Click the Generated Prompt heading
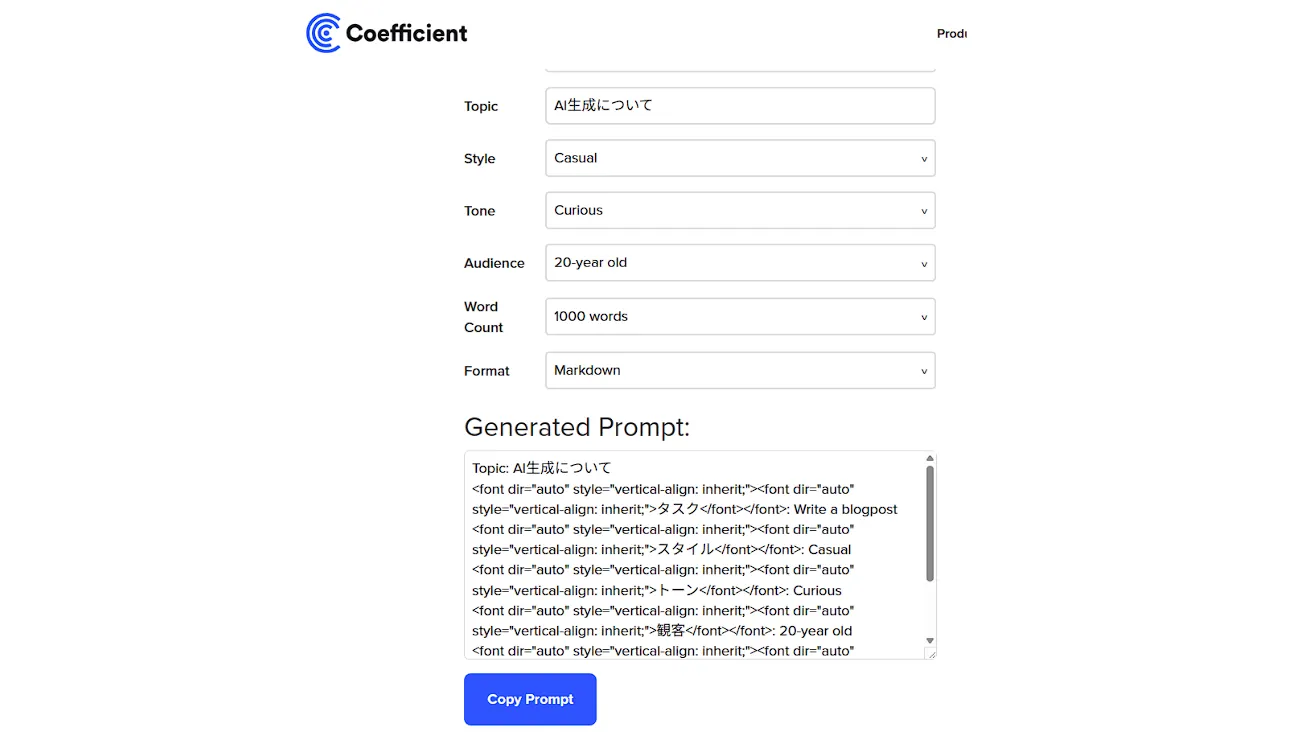Screen dimensions: 1291x732 pos(577,428)
